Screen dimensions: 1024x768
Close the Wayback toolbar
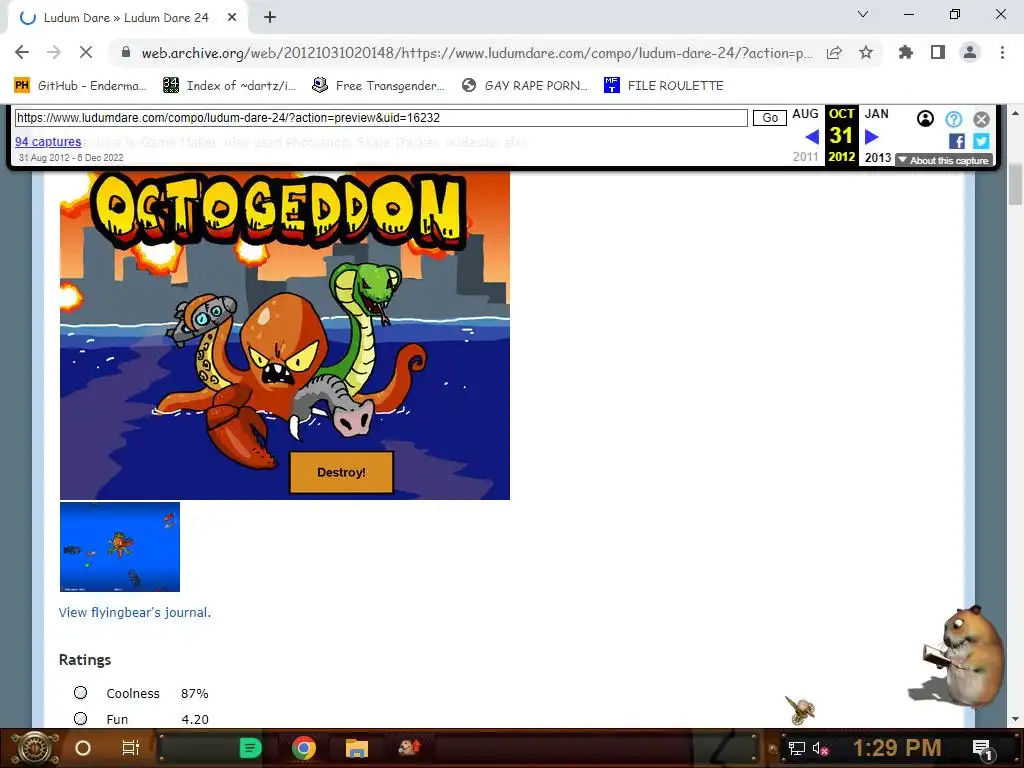(x=981, y=119)
